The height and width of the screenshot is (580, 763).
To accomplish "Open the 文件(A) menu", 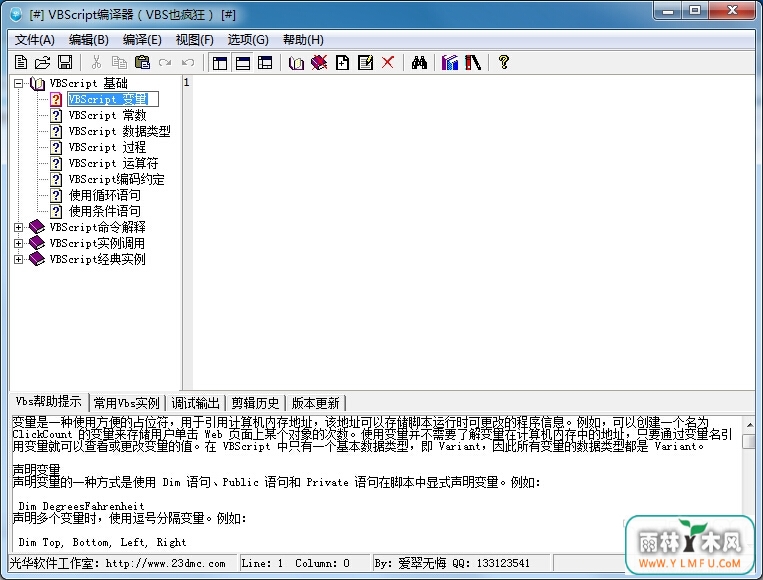I will (x=35, y=40).
